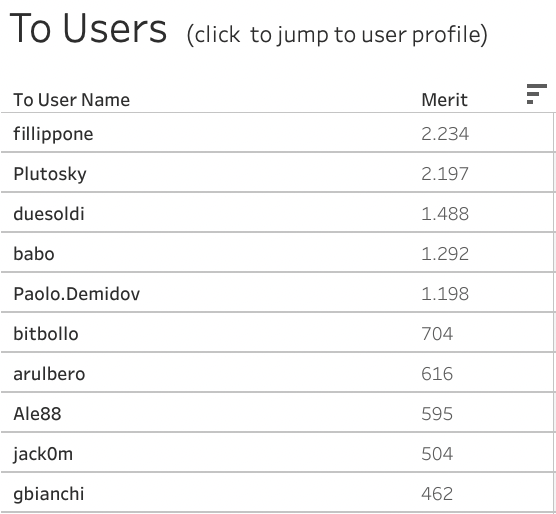The width and height of the screenshot is (556, 514).
Task: Click merit value 1.292 for babo
Action: 445,254
